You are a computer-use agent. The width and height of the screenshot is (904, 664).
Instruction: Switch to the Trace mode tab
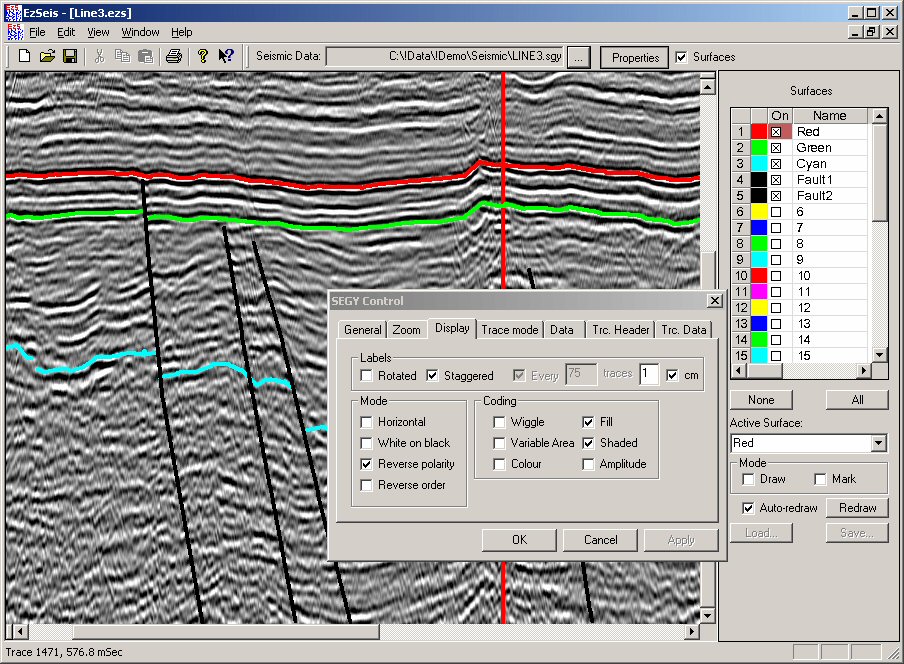point(510,330)
